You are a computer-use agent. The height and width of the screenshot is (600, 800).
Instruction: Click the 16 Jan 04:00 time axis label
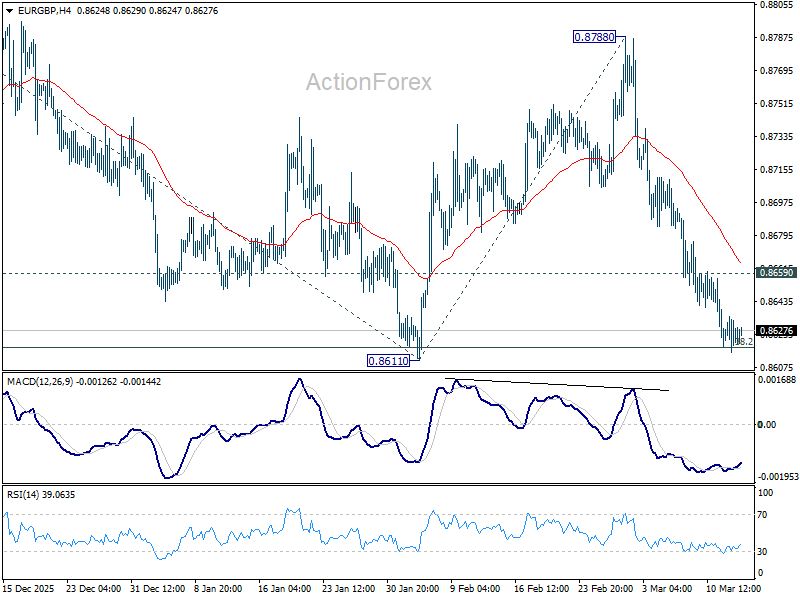pos(285,588)
